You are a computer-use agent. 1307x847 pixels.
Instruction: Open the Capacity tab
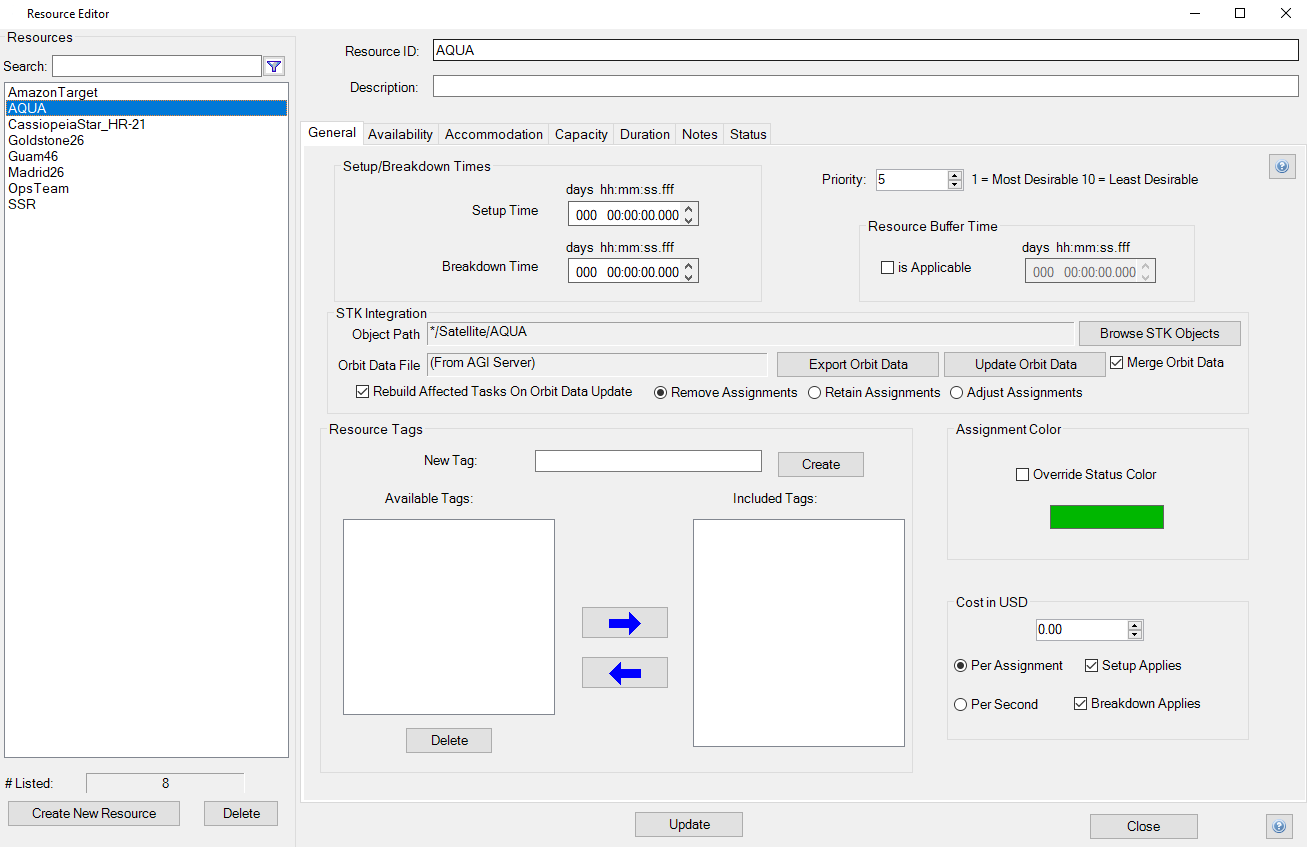click(581, 134)
